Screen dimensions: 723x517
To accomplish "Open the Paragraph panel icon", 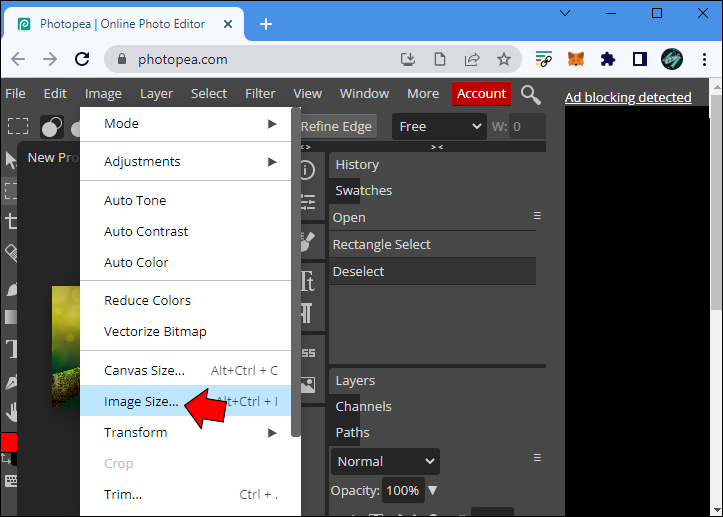I will pos(307,314).
